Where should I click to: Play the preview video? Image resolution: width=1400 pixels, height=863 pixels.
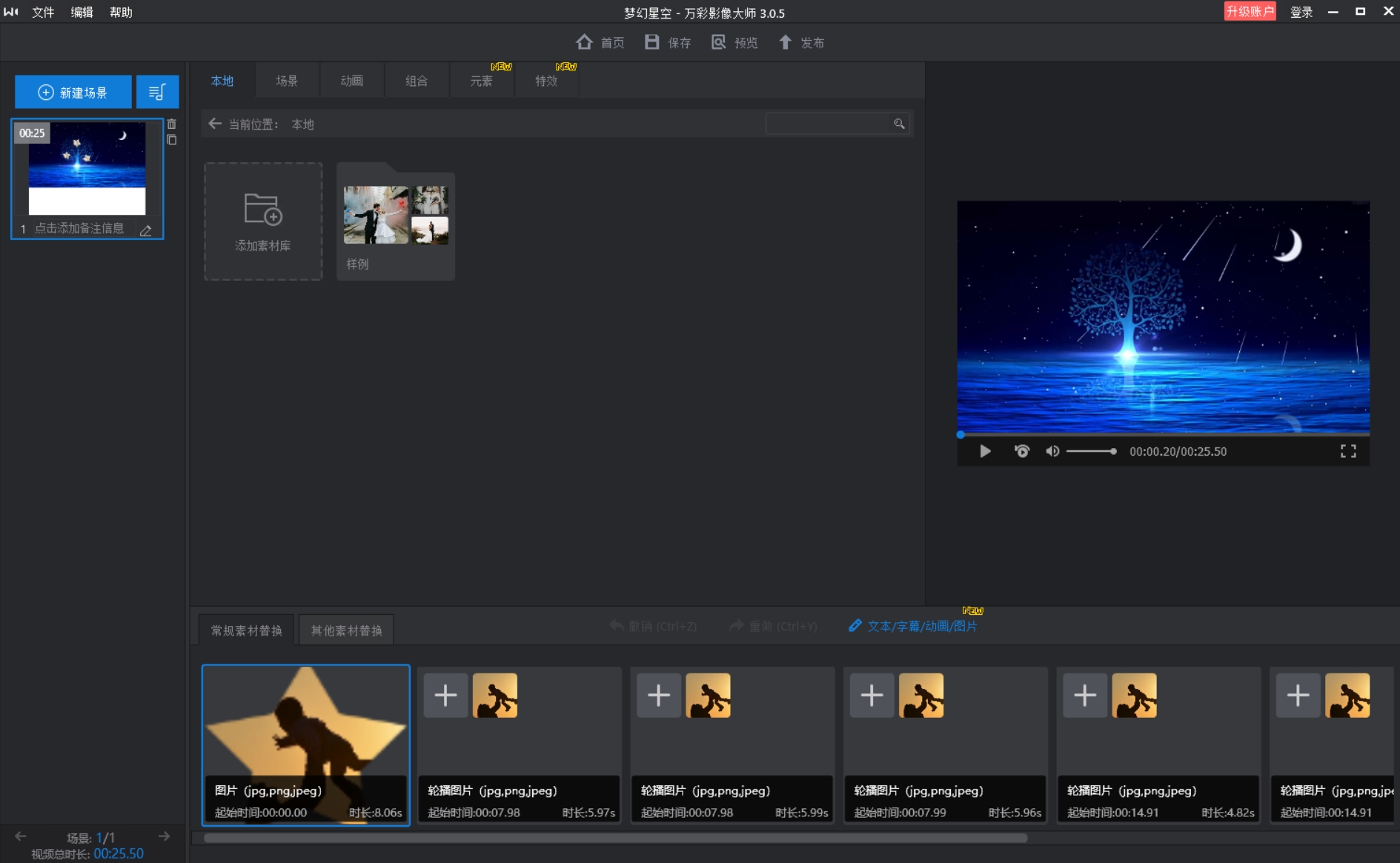[985, 451]
